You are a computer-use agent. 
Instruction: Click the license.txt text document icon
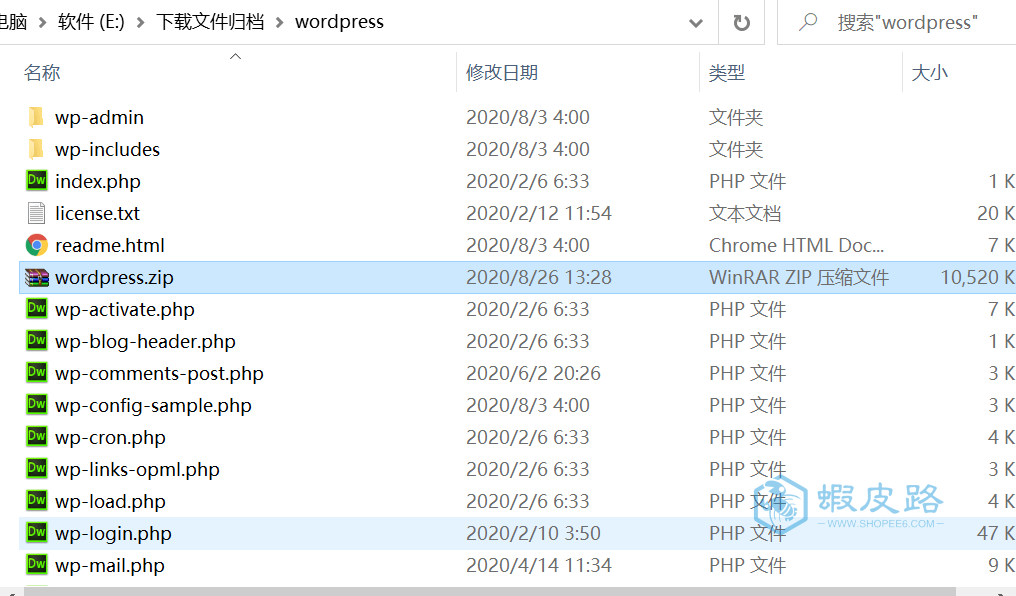37,213
